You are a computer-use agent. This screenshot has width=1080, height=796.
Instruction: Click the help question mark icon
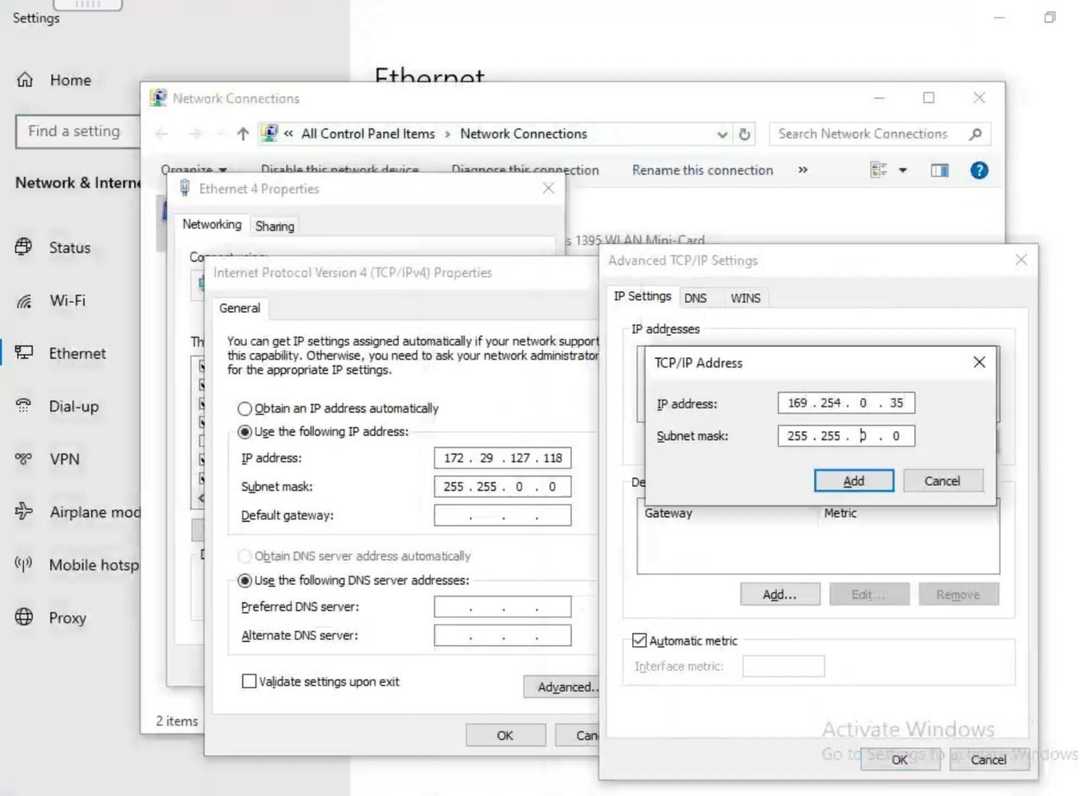click(x=979, y=170)
